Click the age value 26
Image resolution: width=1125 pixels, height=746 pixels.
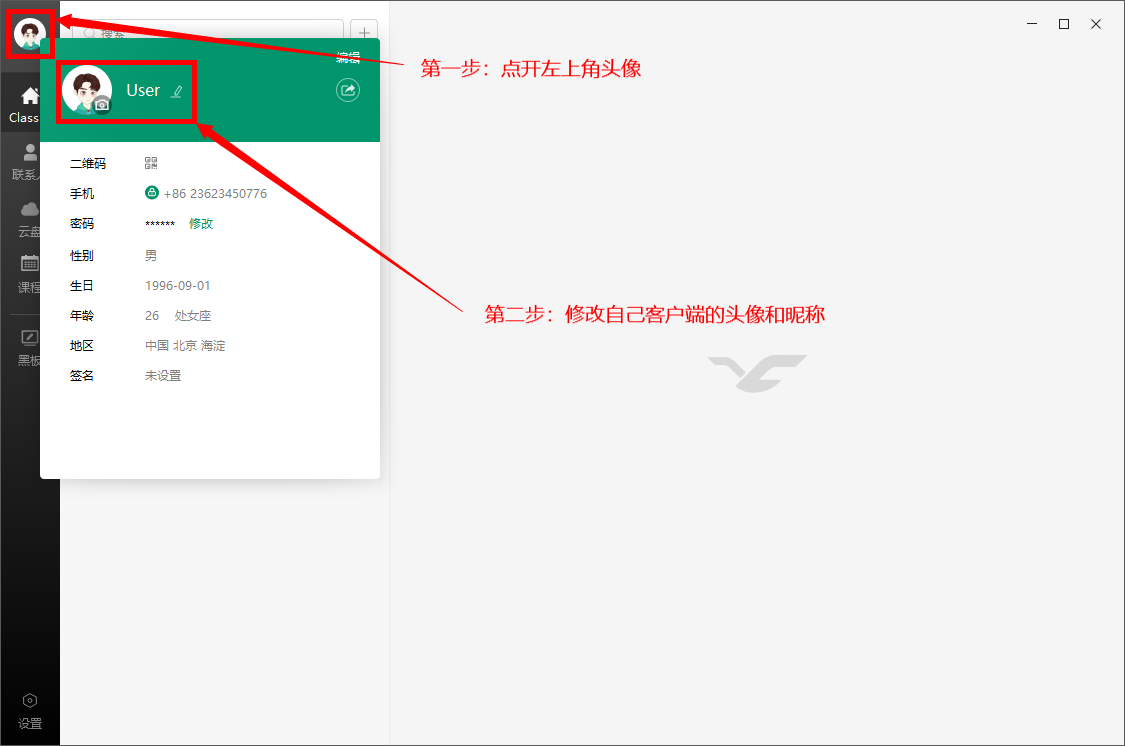click(x=152, y=316)
